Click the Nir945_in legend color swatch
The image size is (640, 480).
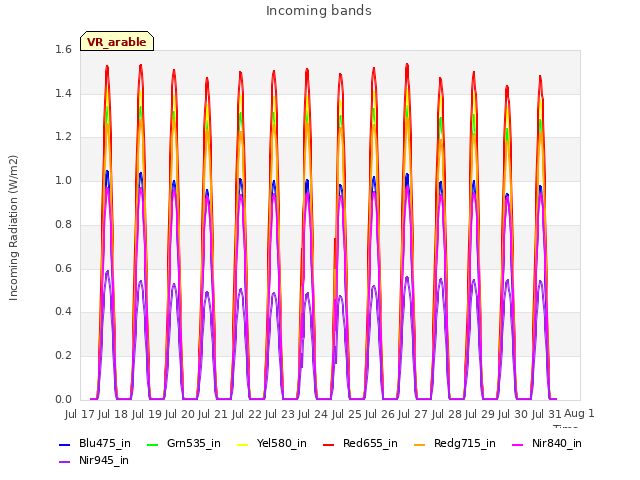[64, 462]
